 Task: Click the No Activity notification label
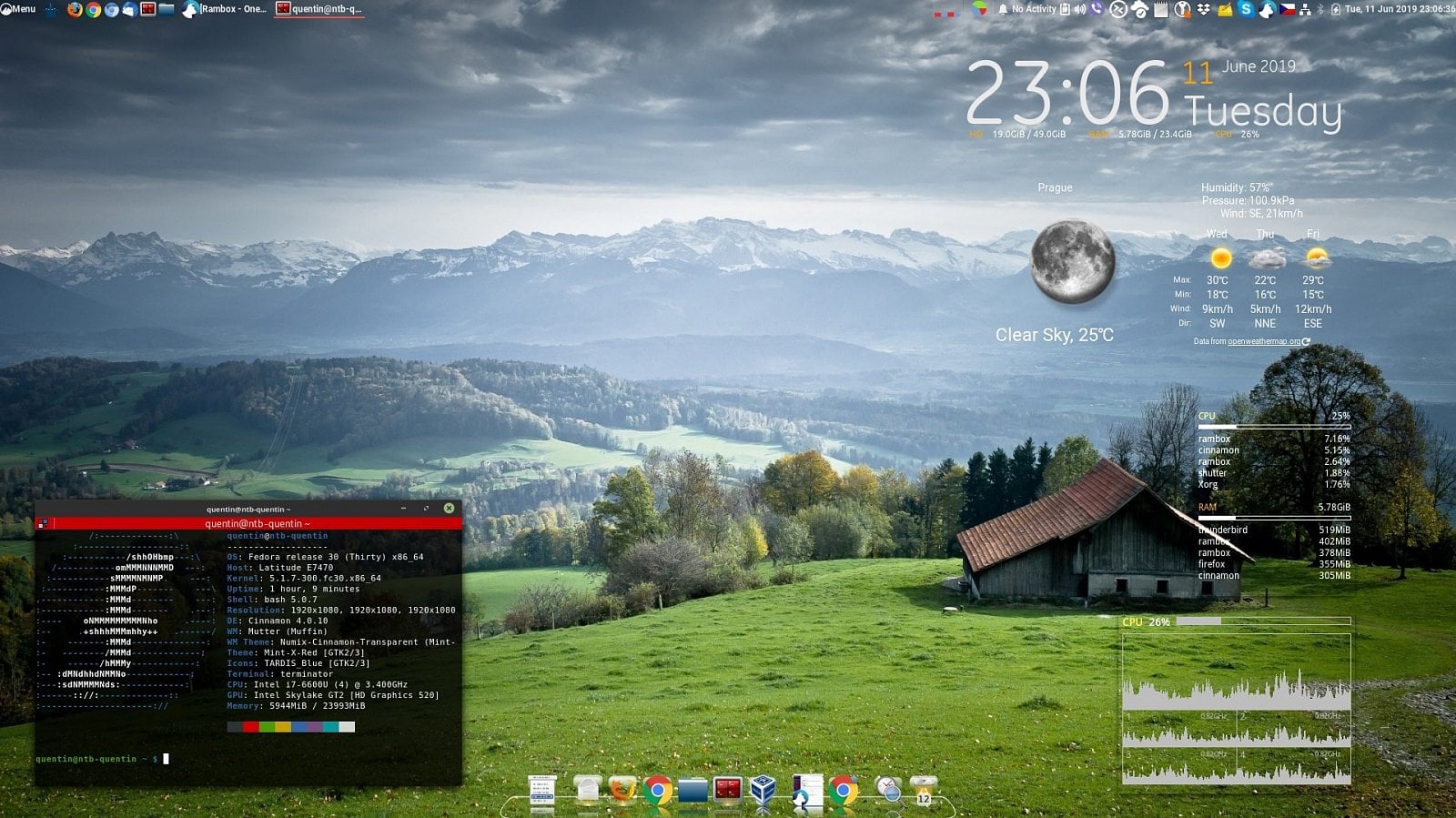coord(1034,9)
